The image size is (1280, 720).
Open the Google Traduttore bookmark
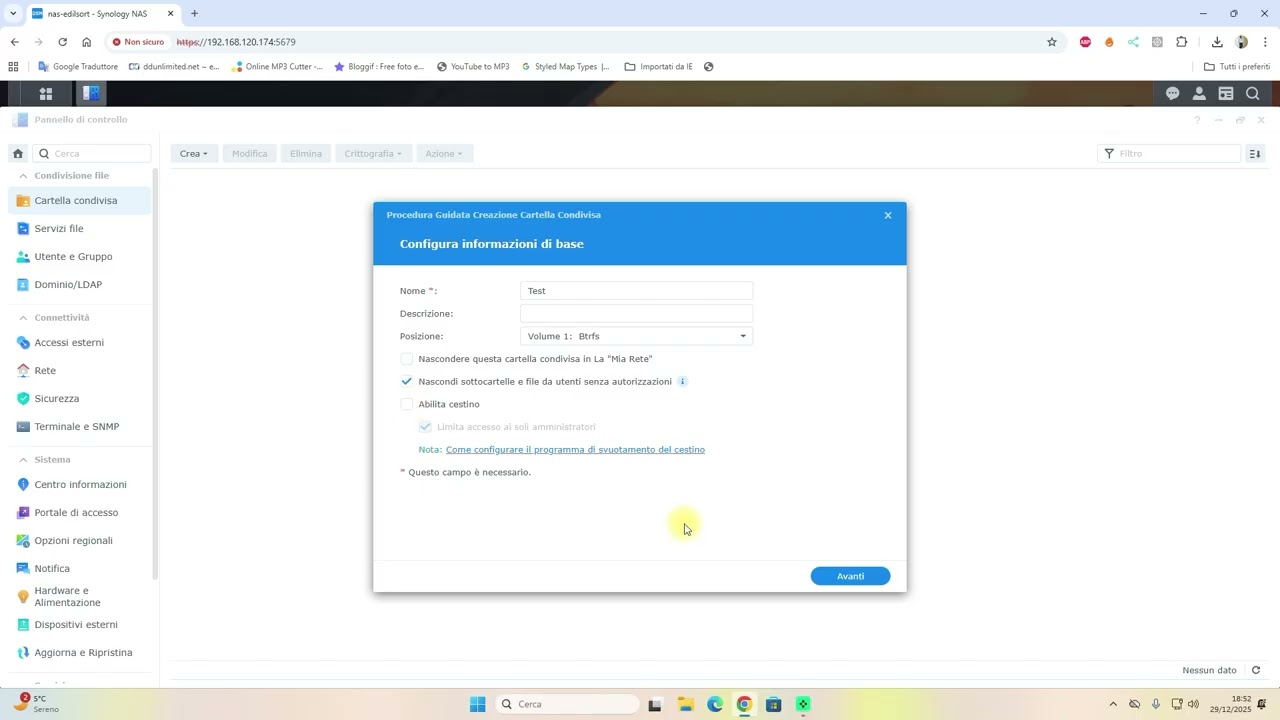(78, 67)
